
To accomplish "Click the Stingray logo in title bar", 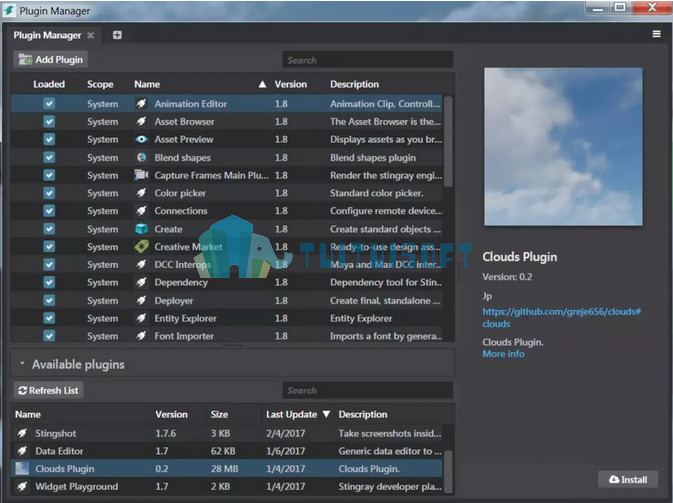I will click(x=9, y=10).
